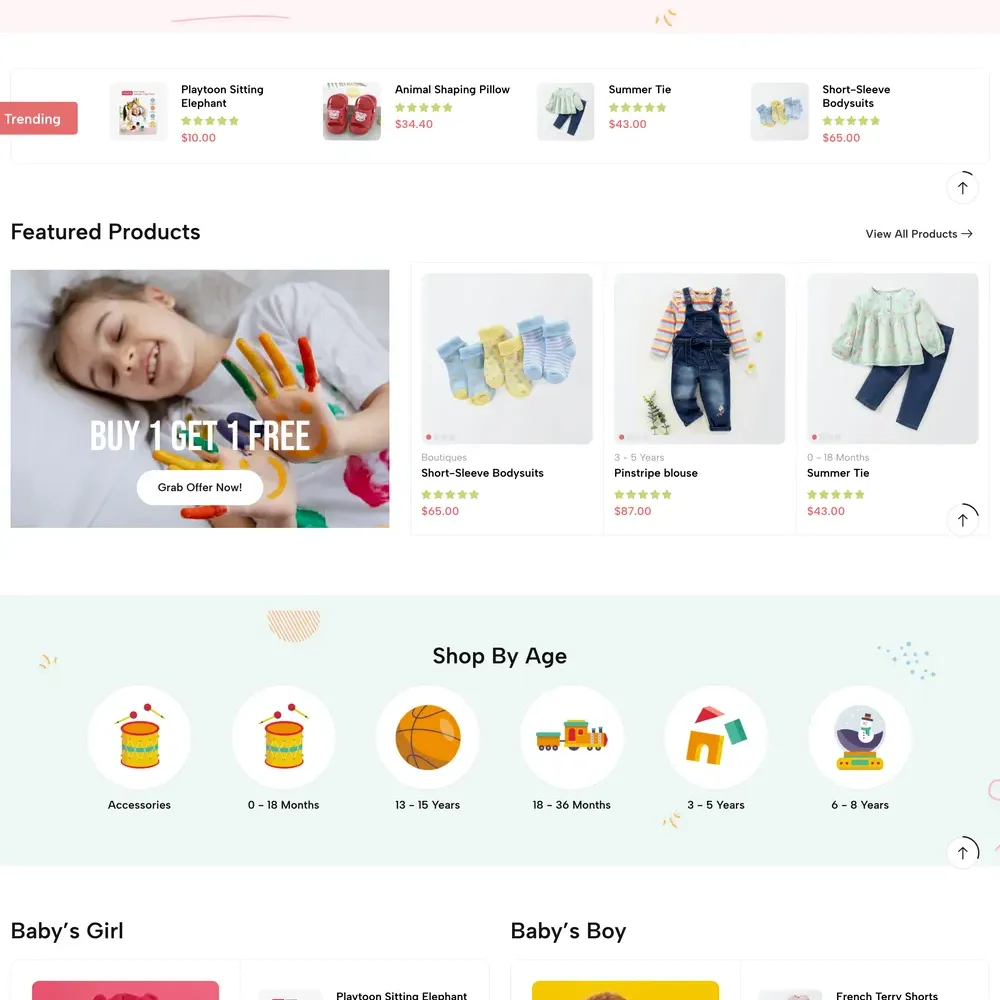
Task: Choose the 18 - 36 Months train icon
Action: tap(571, 737)
